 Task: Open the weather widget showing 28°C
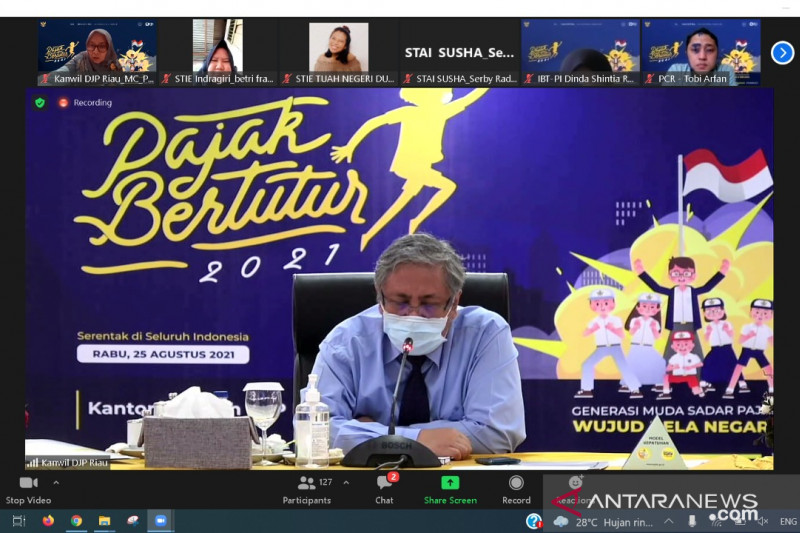click(x=603, y=522)
